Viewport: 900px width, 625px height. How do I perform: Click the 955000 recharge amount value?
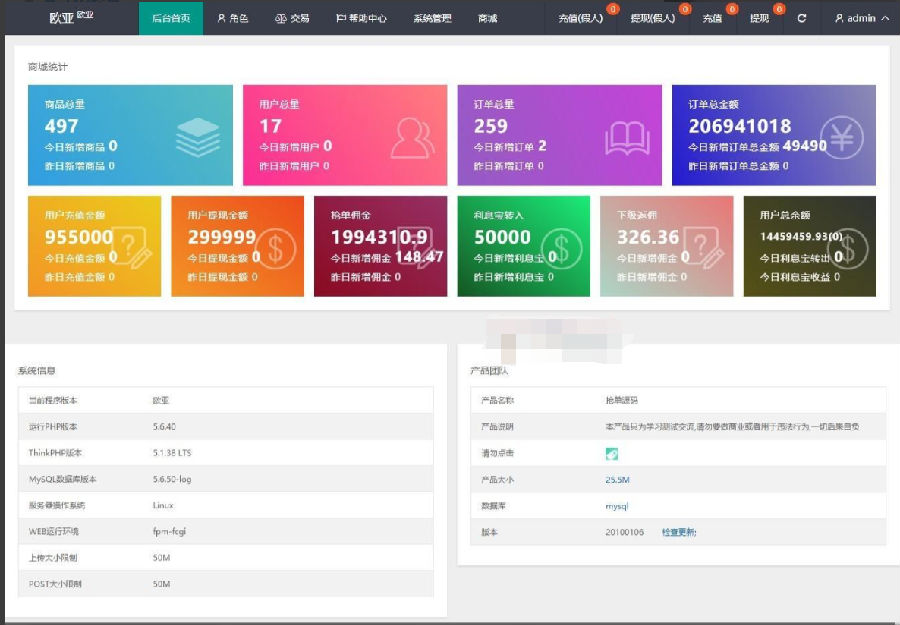79,236
